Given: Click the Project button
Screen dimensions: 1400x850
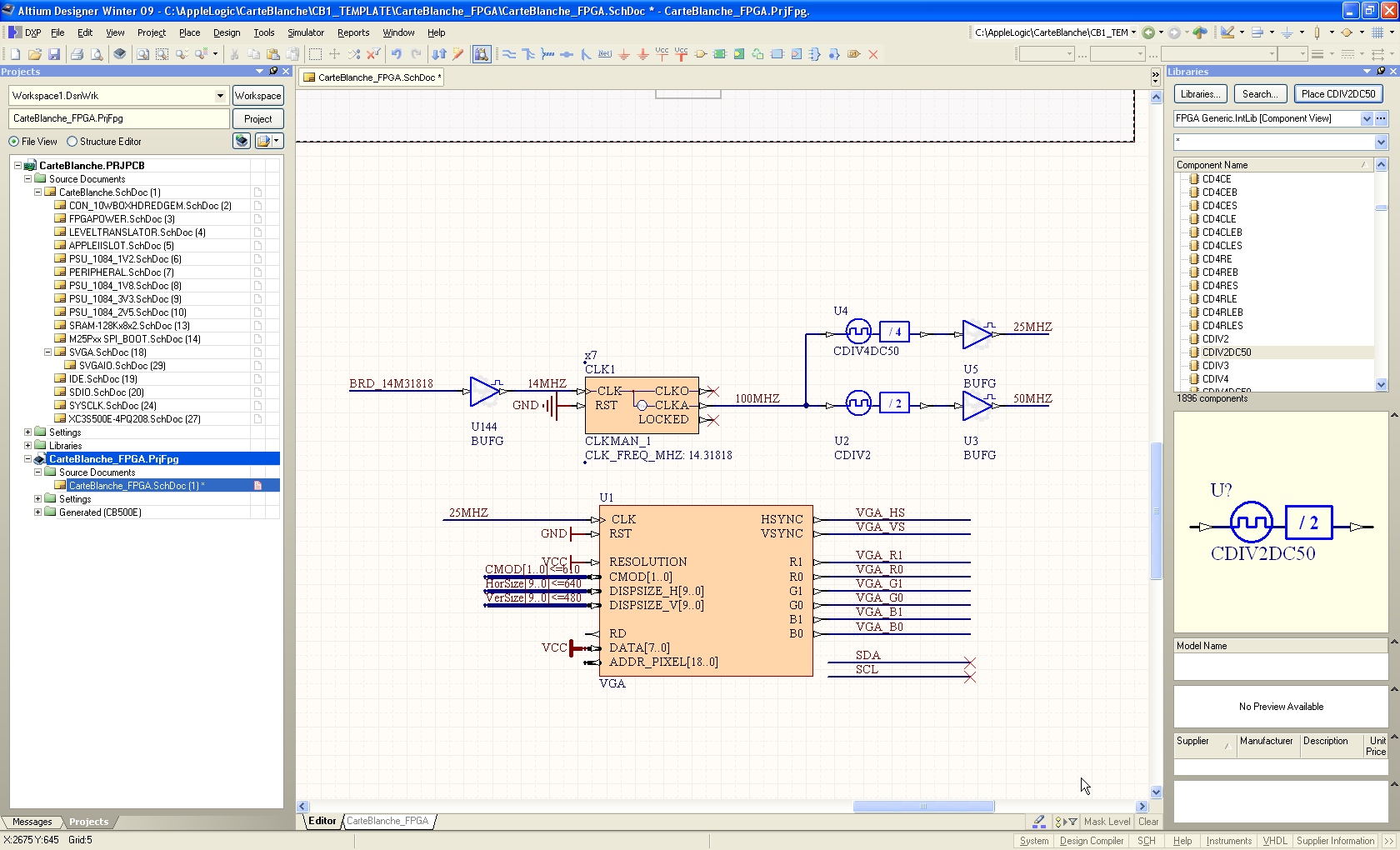Looking at the screenshot, I should pyautogui.click(x=257, y=119).
